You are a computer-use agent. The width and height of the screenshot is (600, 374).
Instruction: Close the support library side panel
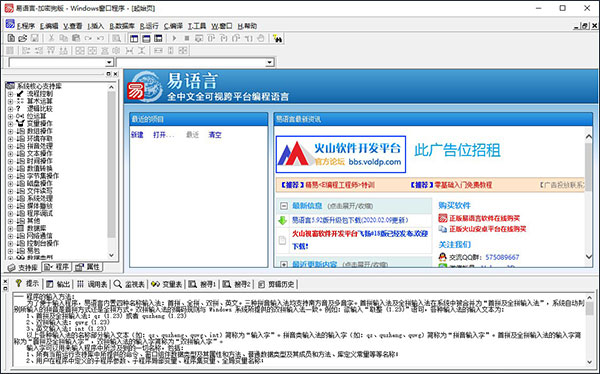coord(116,74)
